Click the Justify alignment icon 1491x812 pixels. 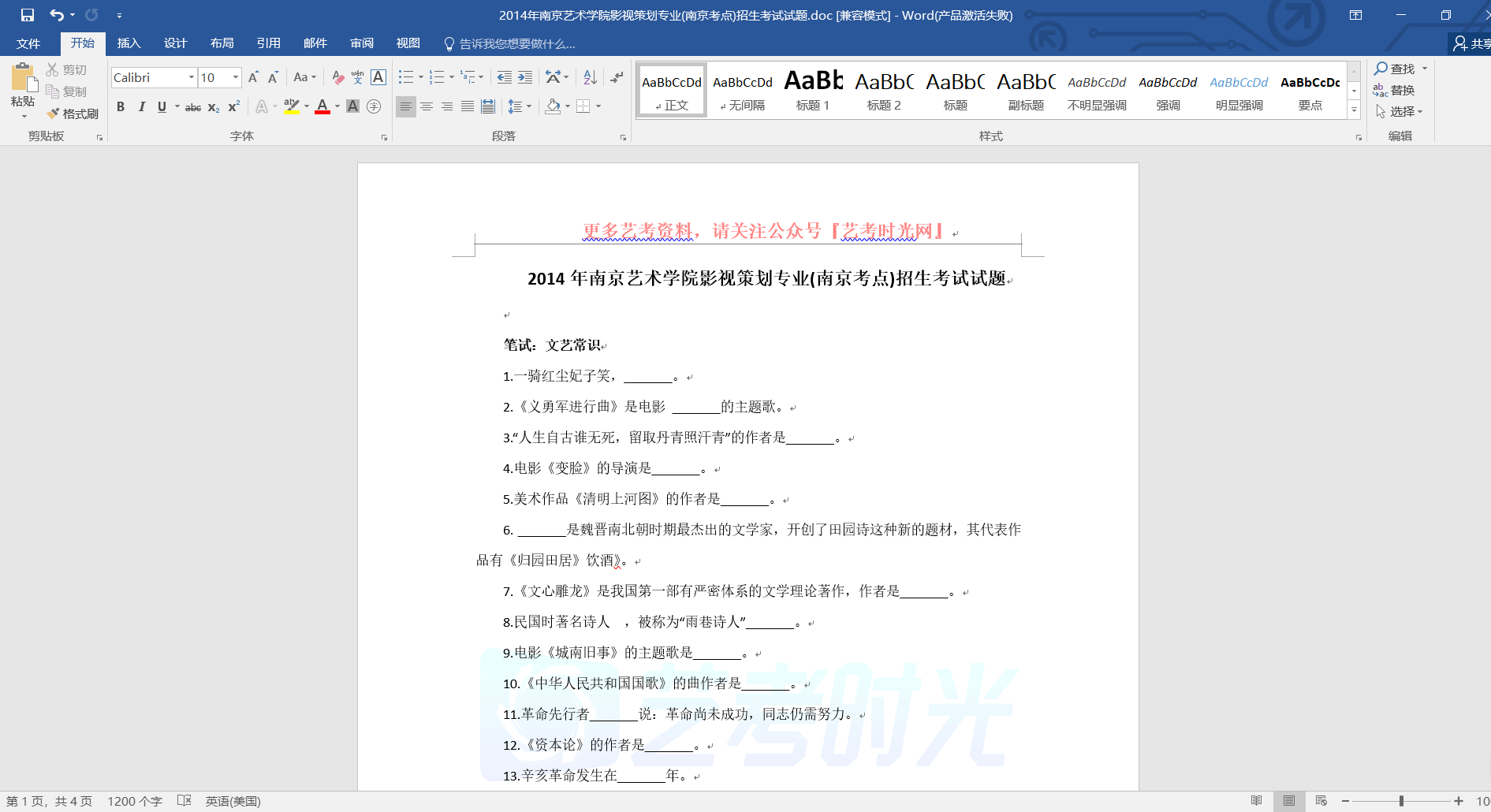coord(468,106)
